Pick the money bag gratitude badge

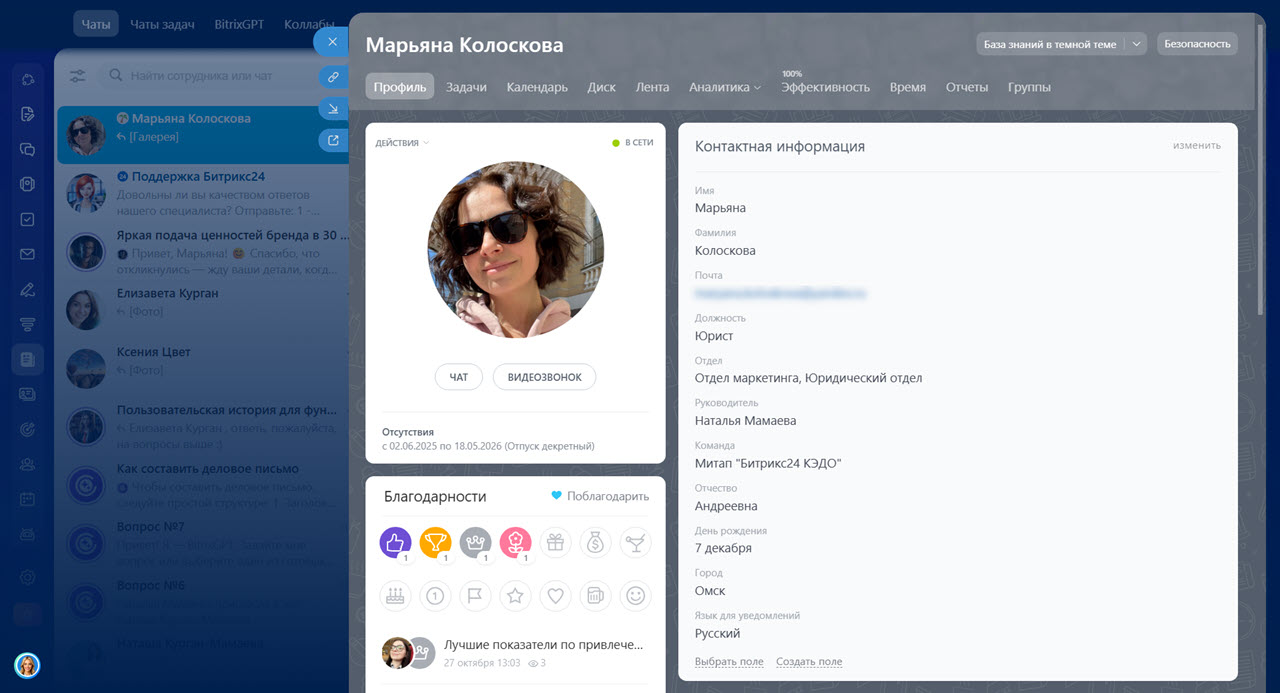point(596,543)
